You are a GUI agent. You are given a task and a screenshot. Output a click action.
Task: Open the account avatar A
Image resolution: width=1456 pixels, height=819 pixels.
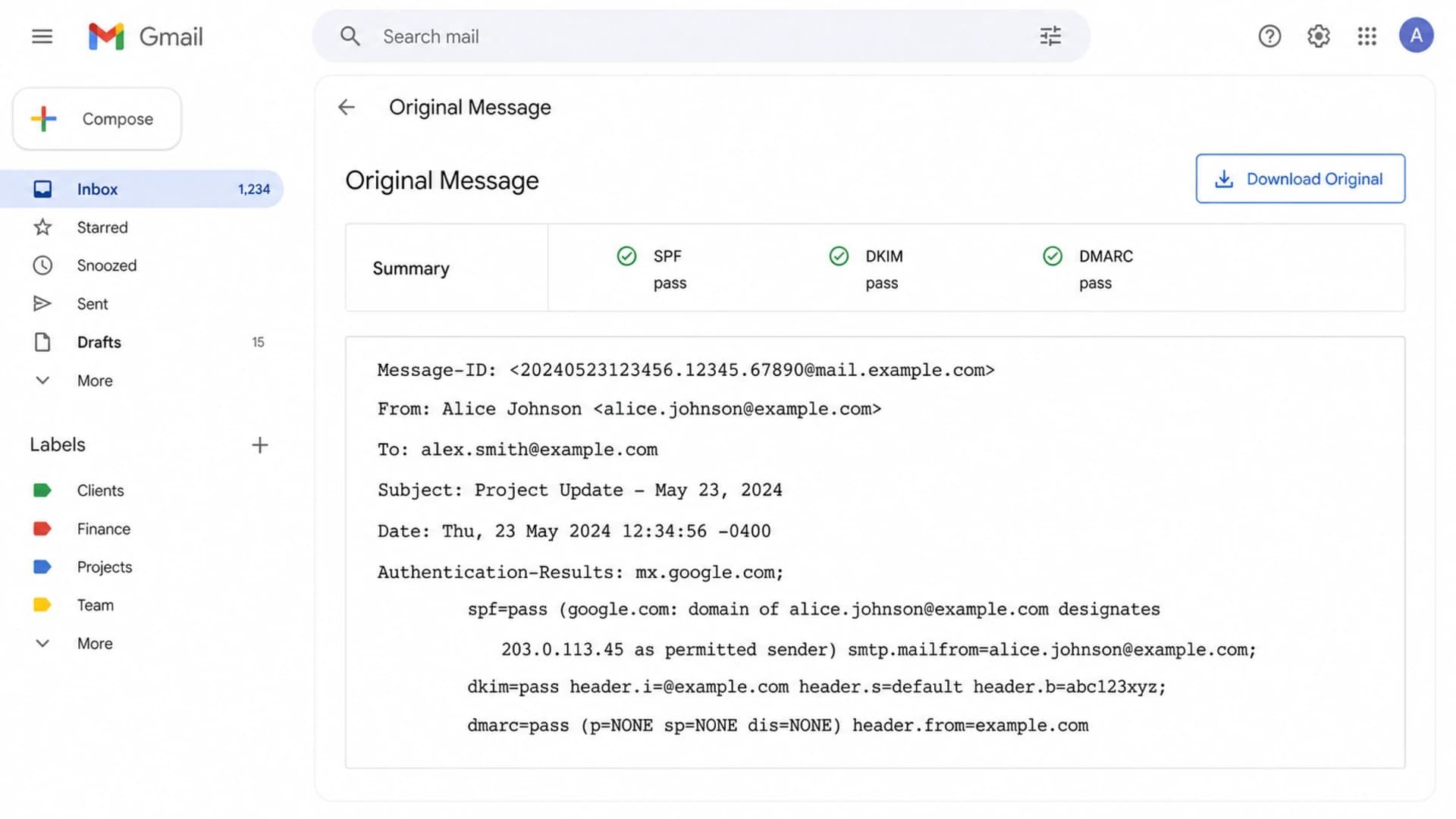(x=1416, y=36)
